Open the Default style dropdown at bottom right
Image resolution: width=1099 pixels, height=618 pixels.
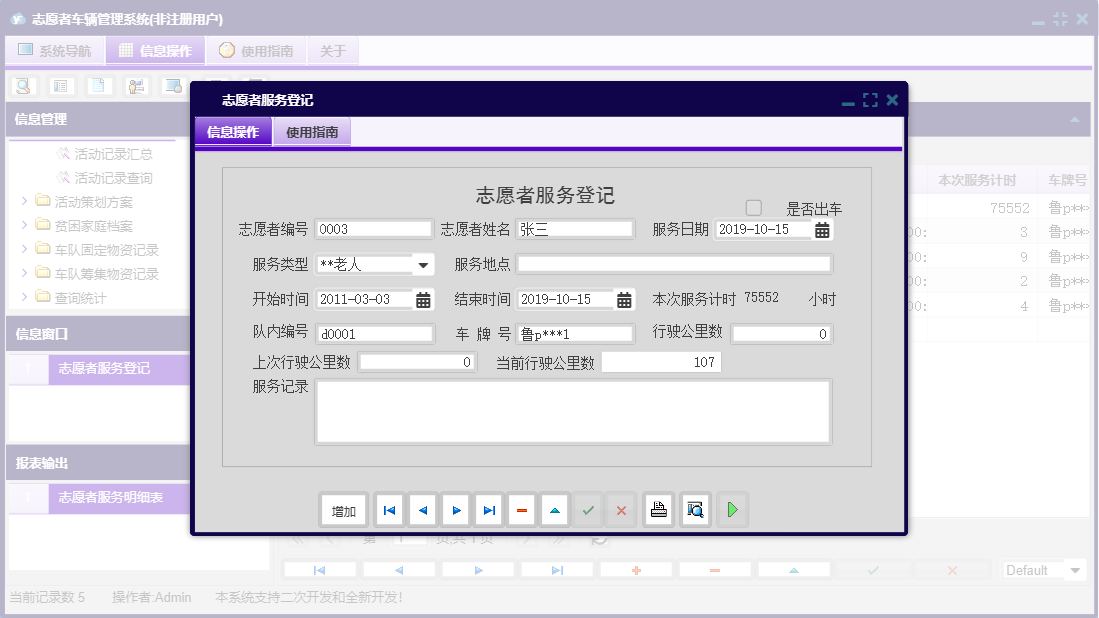click(1043, 570)
